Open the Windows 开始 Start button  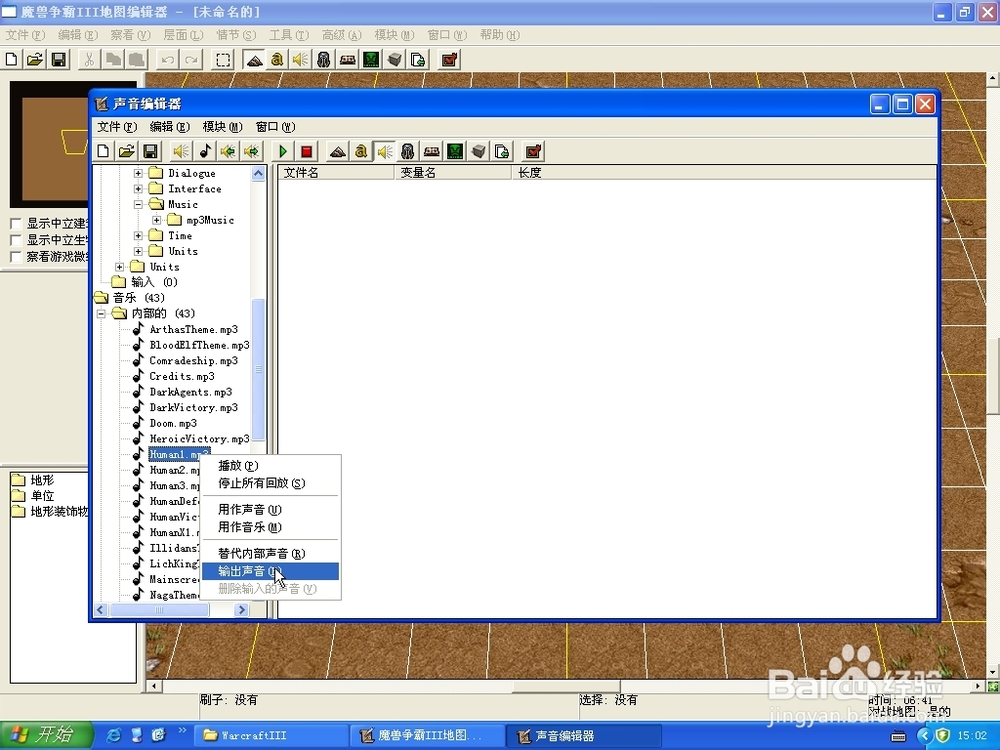[47, 735]
